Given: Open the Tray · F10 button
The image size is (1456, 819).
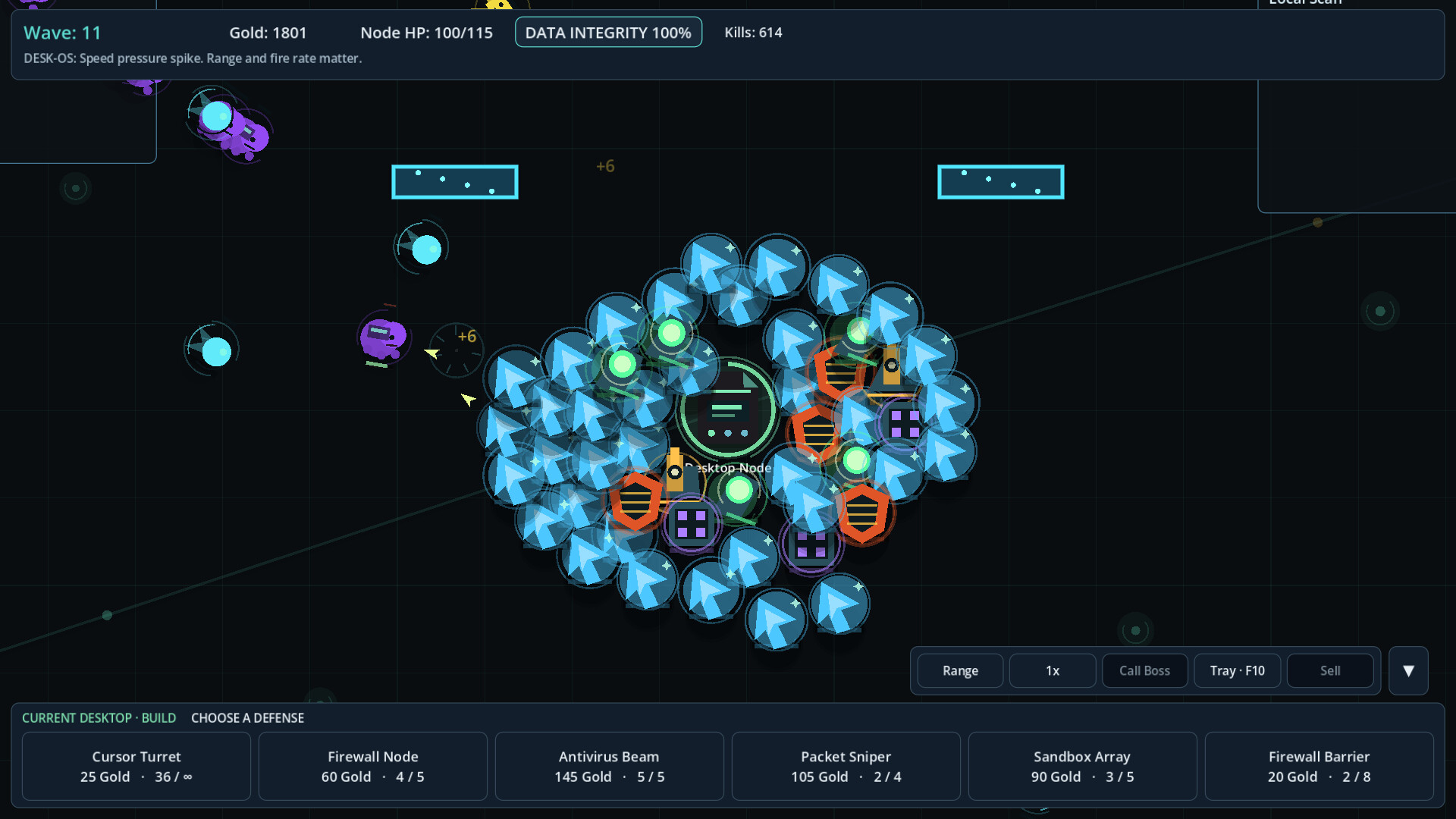Looking at the screenshot, I should [1237, 670].
